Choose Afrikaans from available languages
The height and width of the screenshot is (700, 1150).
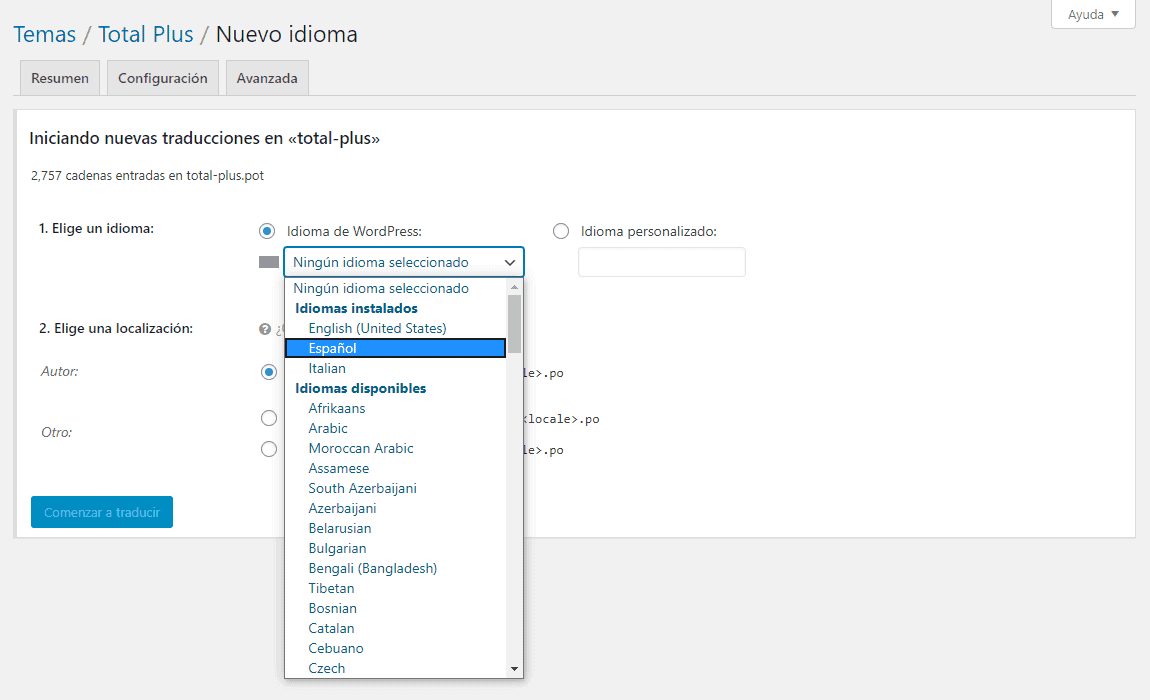click(395, 408)
